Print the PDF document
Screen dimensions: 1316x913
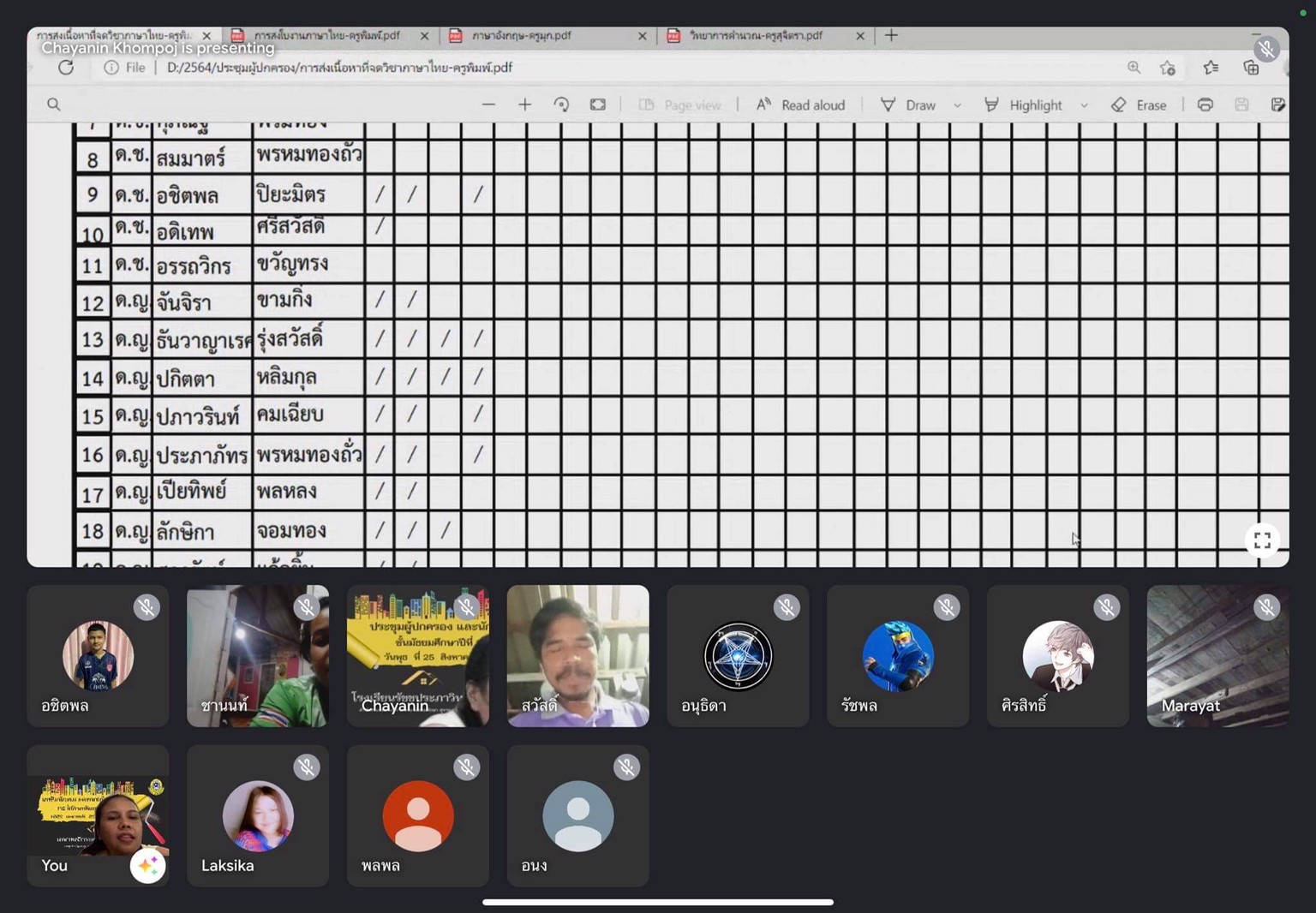pos(1205,104)
